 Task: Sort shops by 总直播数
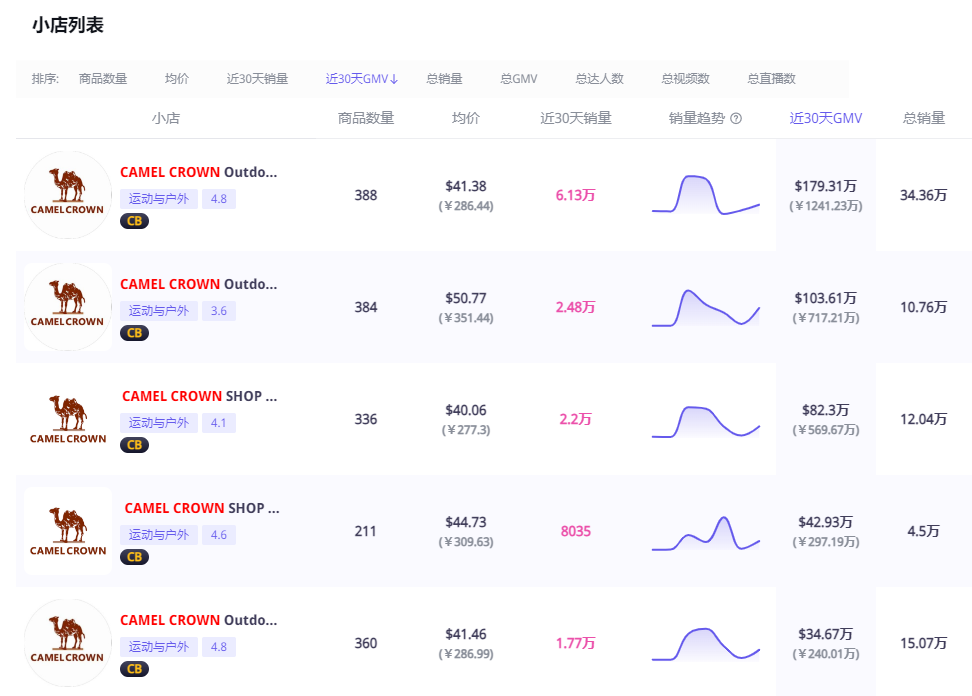(x=771, y=79)
